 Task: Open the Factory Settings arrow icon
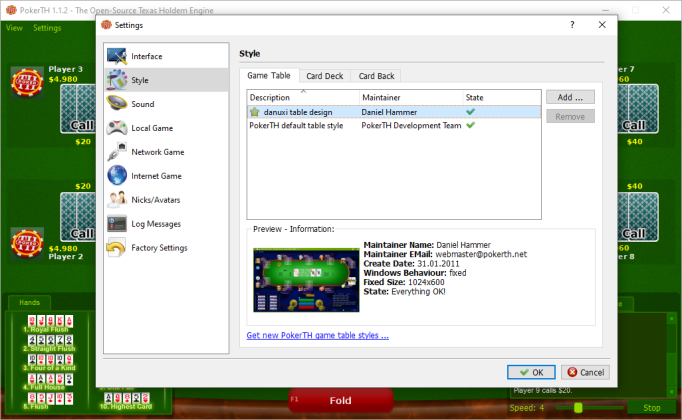(x=116, y=247)
